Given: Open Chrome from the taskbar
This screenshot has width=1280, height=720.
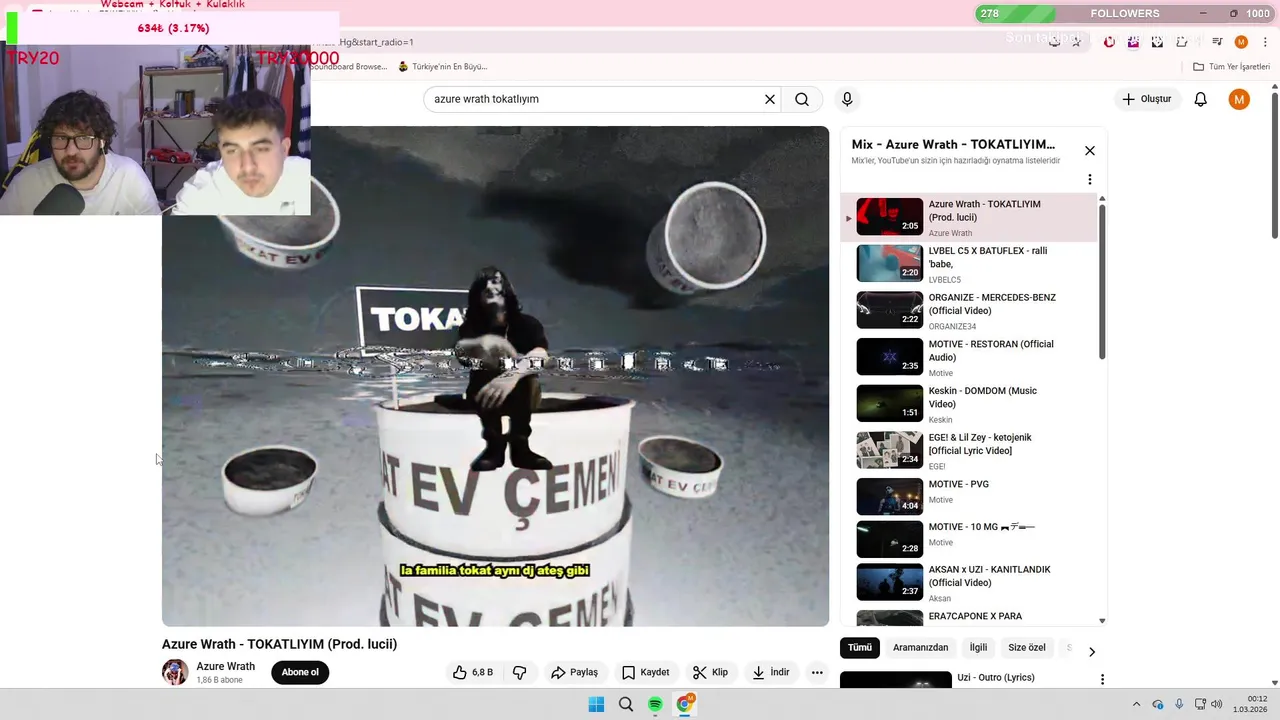Looking at the screenshot, I should pyautogui.click(x=685, y=705).
